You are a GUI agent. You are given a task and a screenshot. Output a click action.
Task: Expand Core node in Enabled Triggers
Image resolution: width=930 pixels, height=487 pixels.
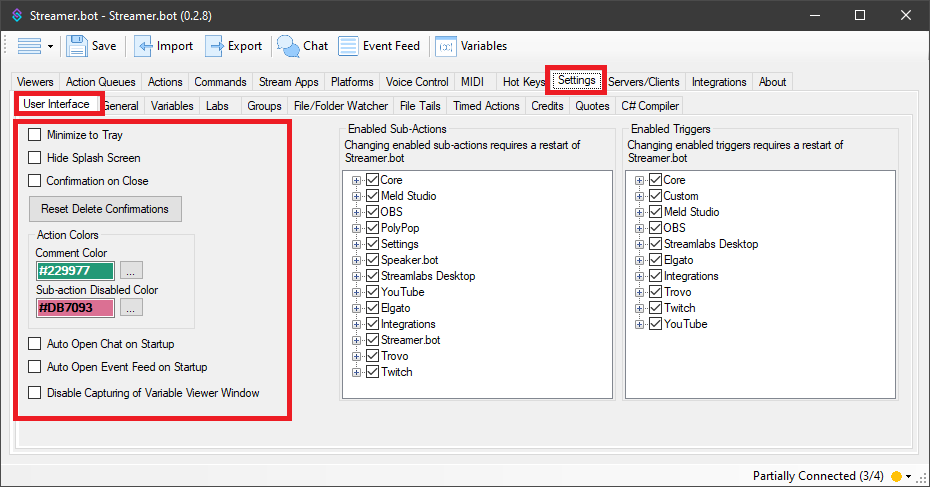pyautogui.click(x=639, y=180)
